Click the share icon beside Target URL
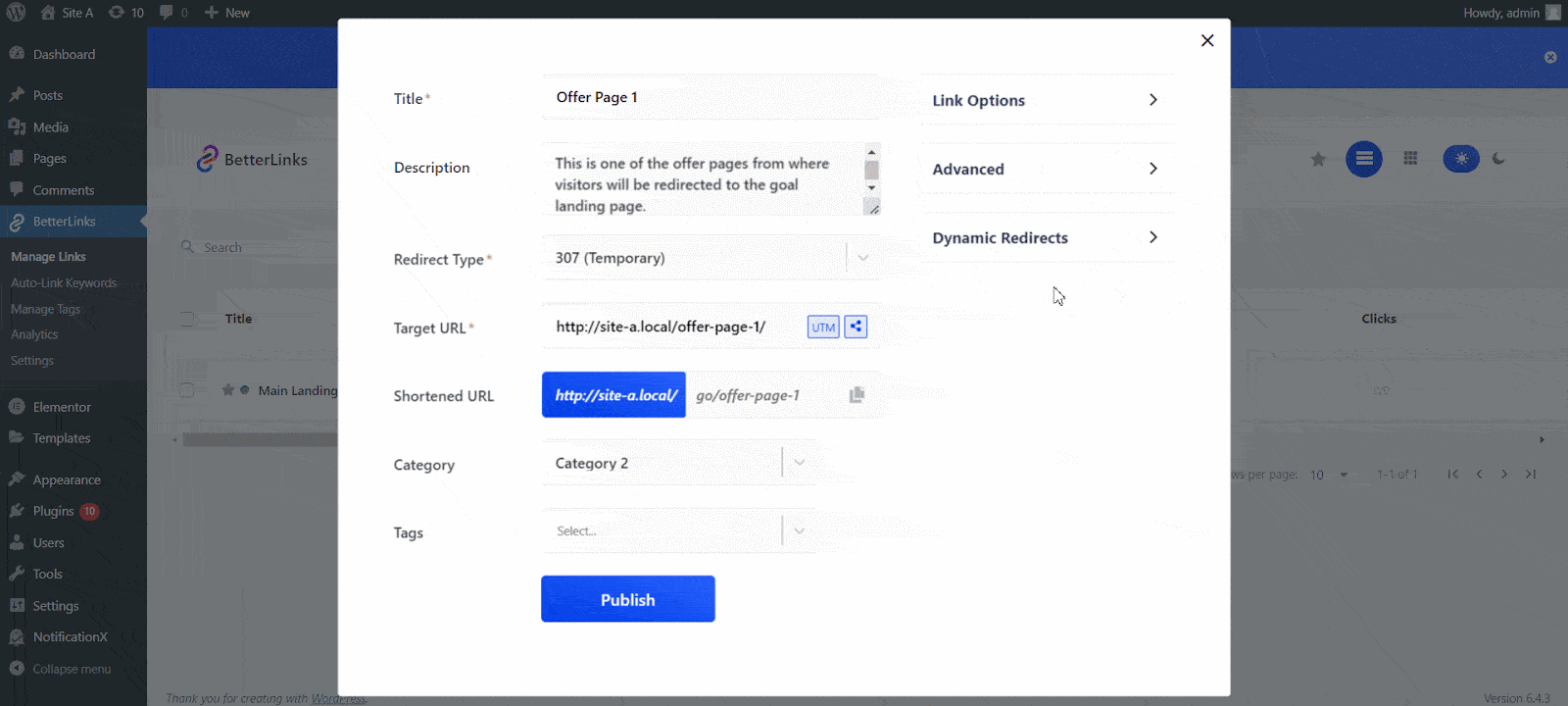Viewport: 1568px width, 706px height. [x=856, y=327]
